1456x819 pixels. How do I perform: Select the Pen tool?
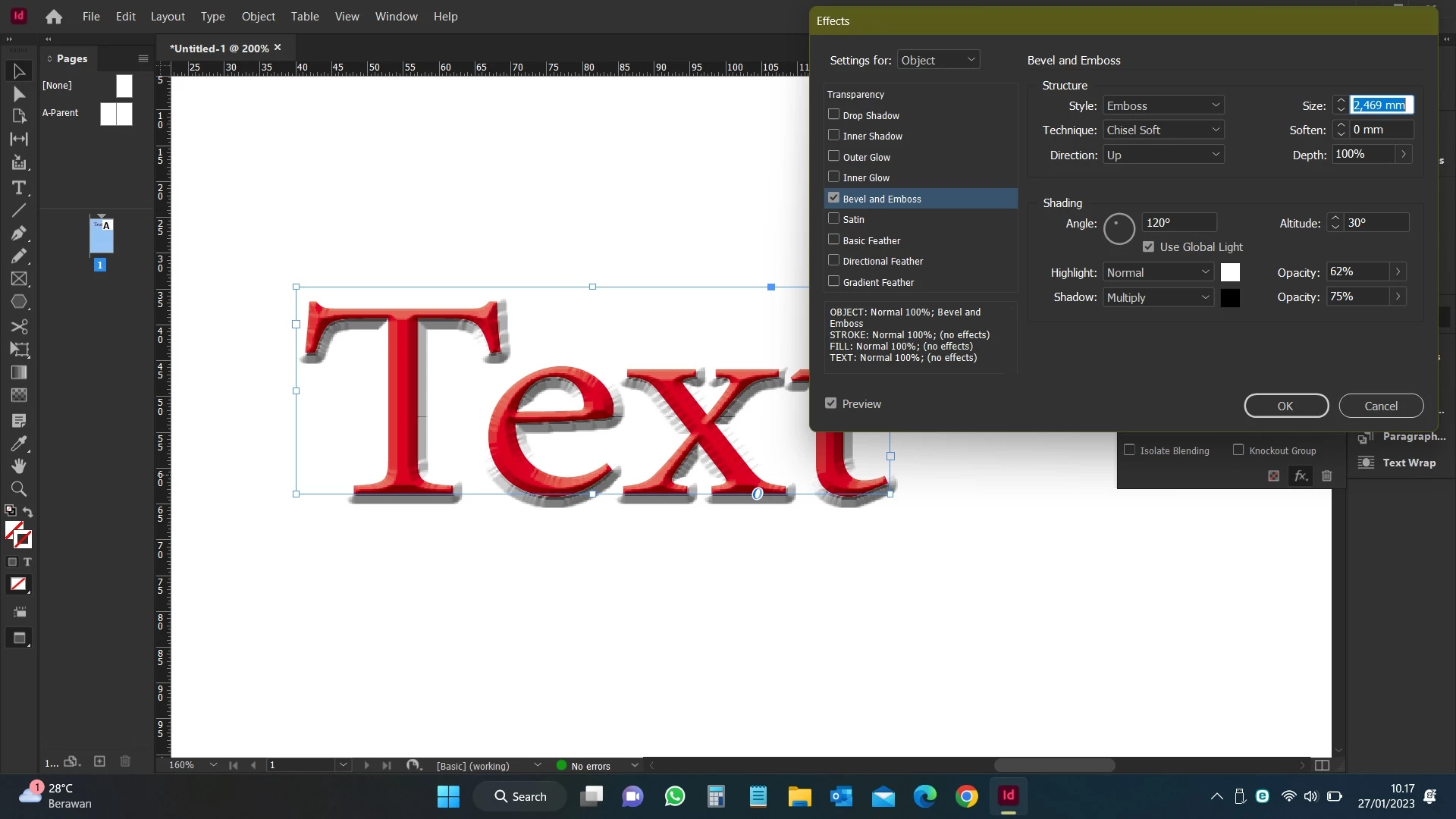(19, 234)
